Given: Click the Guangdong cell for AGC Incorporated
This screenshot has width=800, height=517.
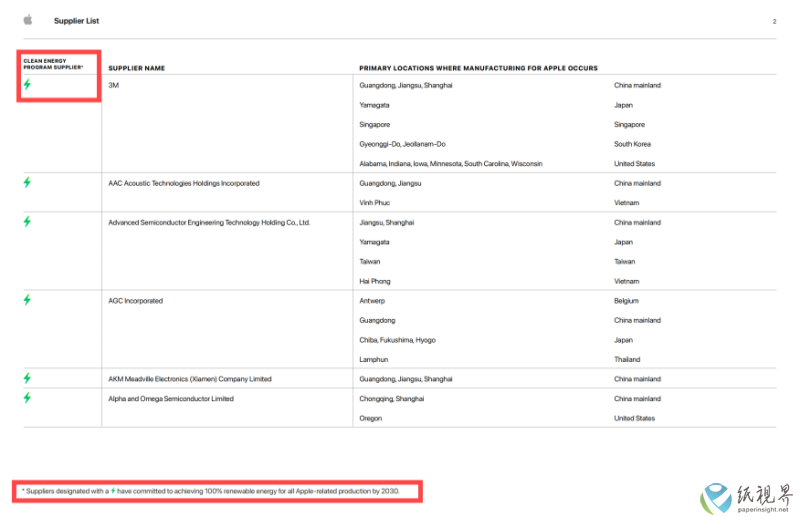Looking at the screenshot, I should pyautogui.click(x=377, y=321).
